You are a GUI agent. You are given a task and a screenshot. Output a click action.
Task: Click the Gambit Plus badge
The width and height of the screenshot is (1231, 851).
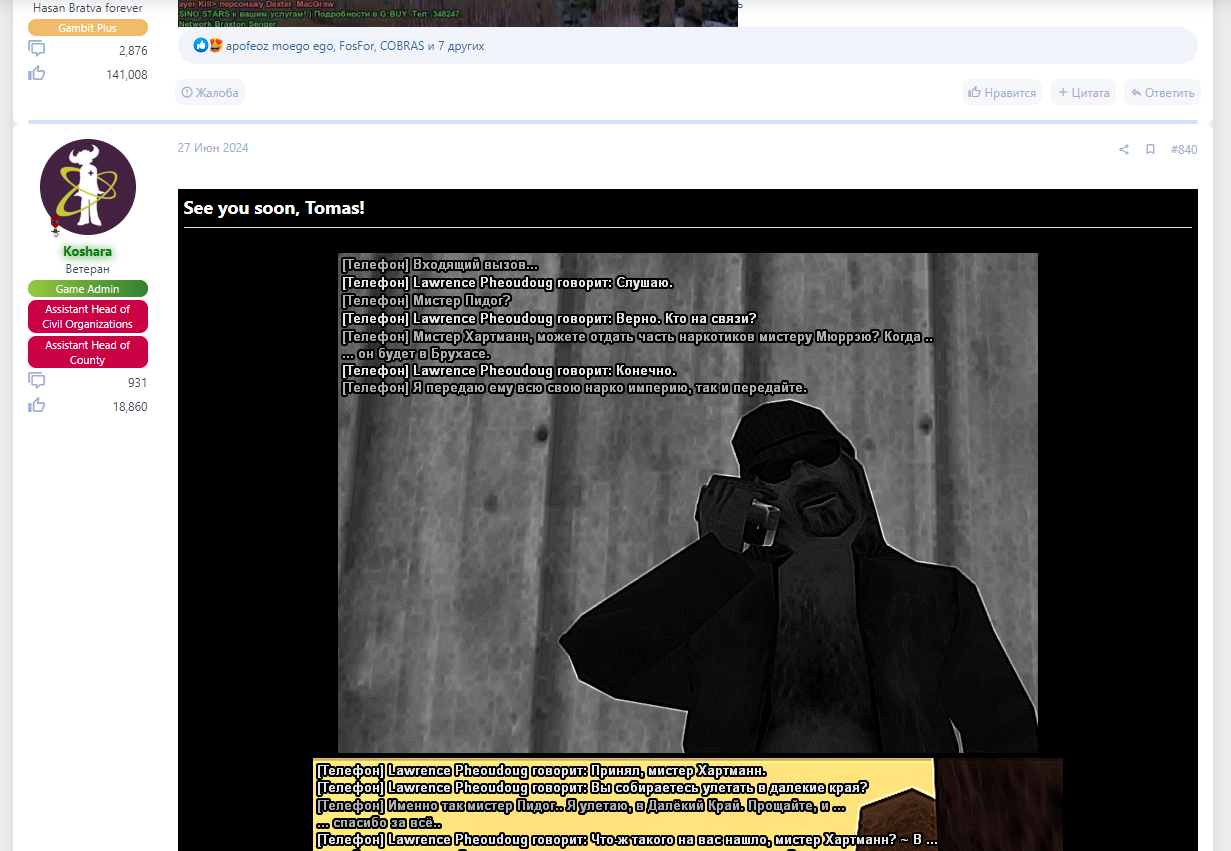pyautogui.click(x=88, y=28)
